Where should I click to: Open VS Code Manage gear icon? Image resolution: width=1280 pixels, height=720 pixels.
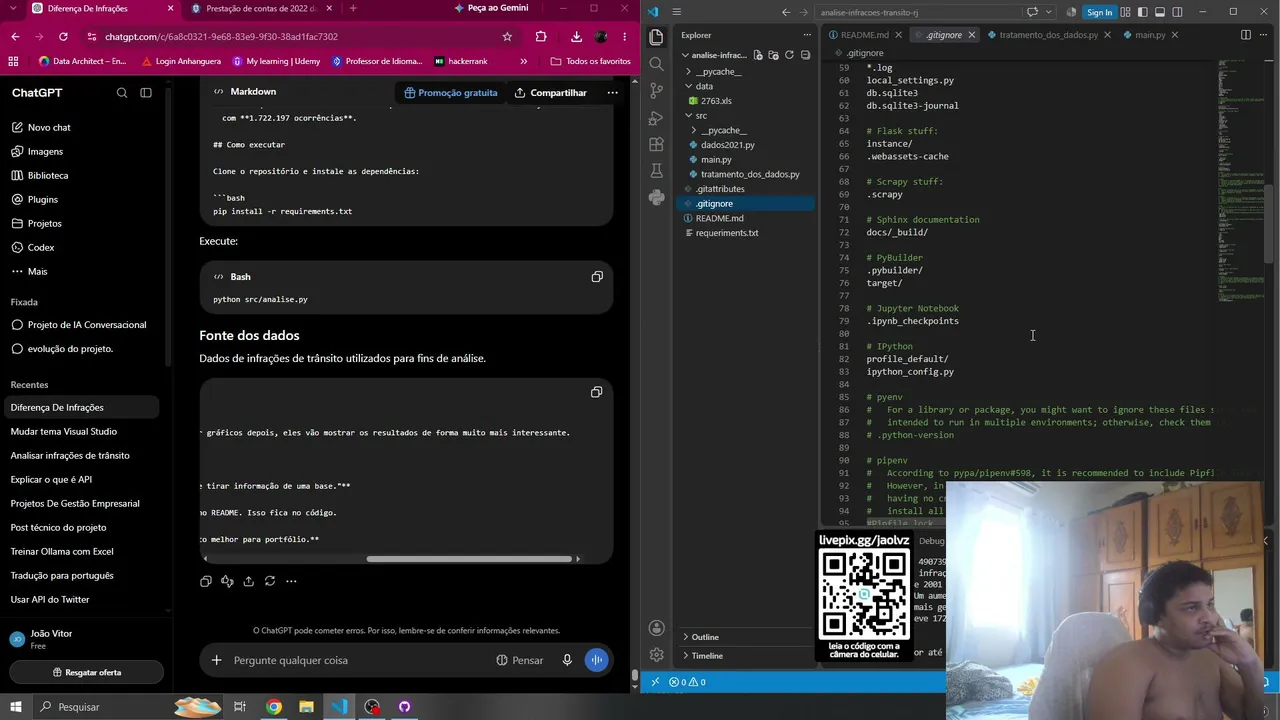coord(656,655)
